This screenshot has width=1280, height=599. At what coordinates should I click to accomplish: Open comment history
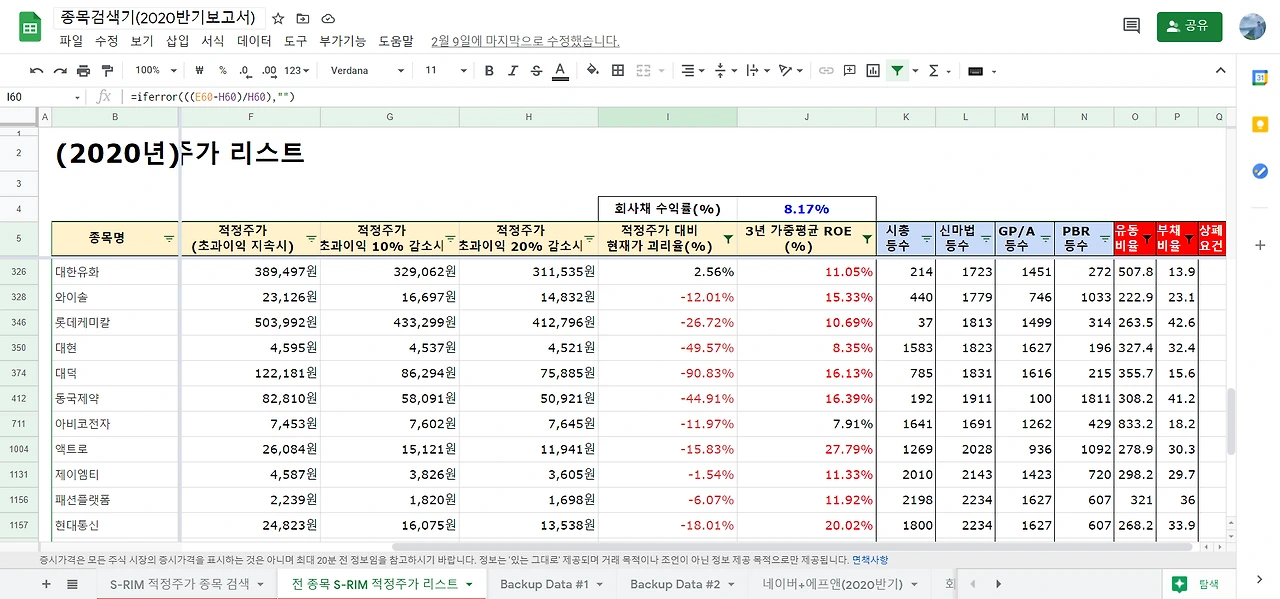pos(1132,26)
